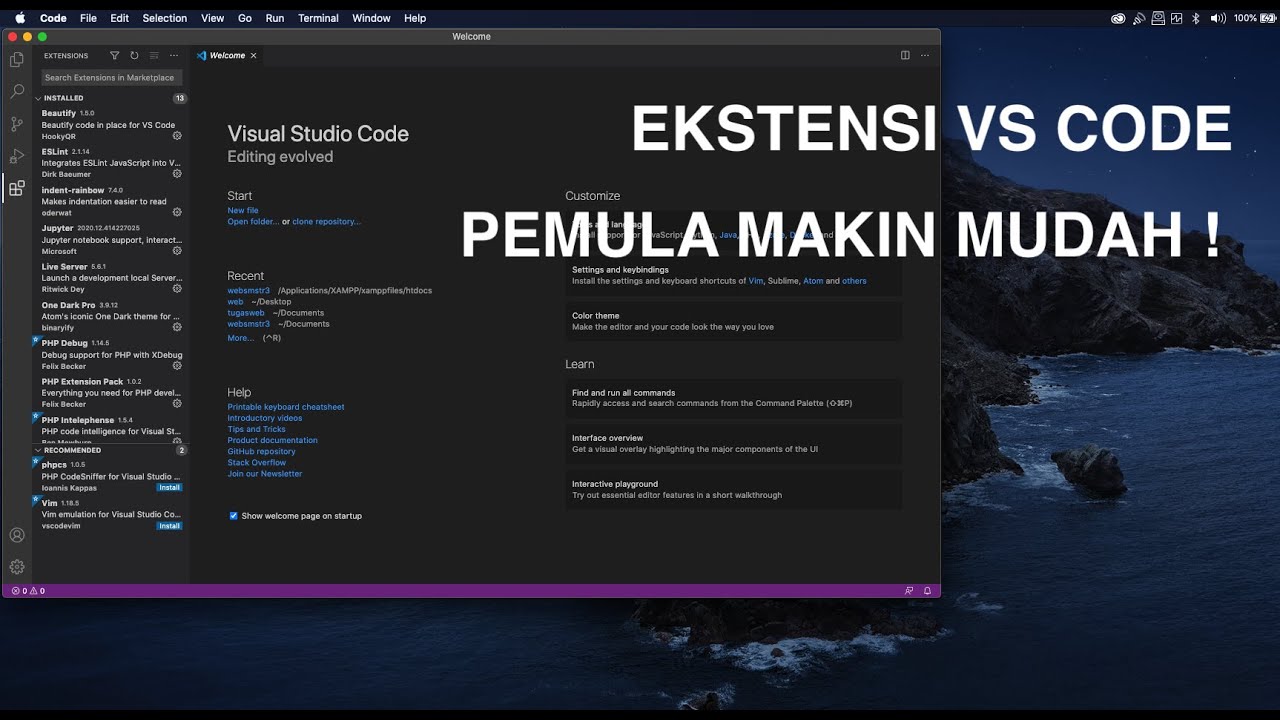Image resolution: width=1280 pixels, height=720 pixels.
Task: Open the File menu
Action: tap(88, 18)
